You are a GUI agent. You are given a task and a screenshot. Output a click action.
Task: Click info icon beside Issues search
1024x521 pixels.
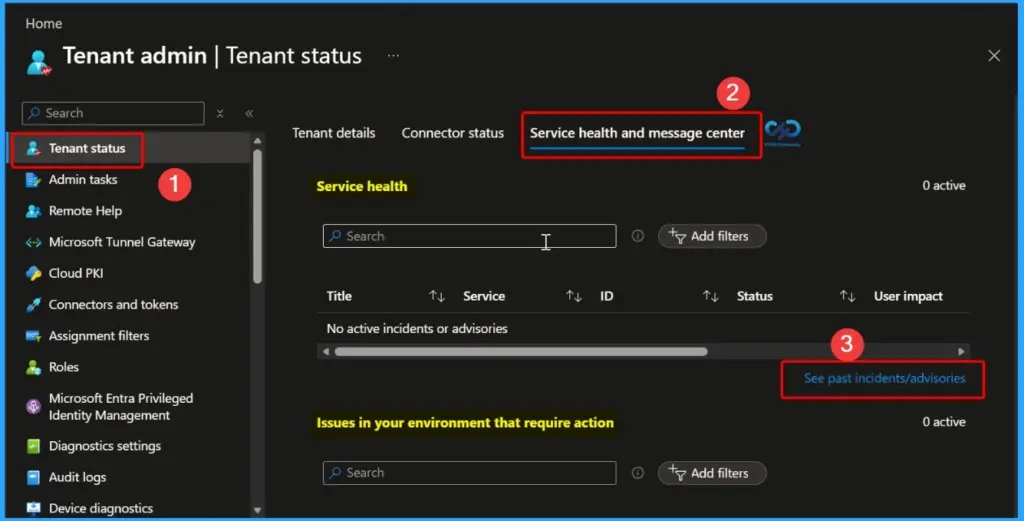(x=637, y=473)
